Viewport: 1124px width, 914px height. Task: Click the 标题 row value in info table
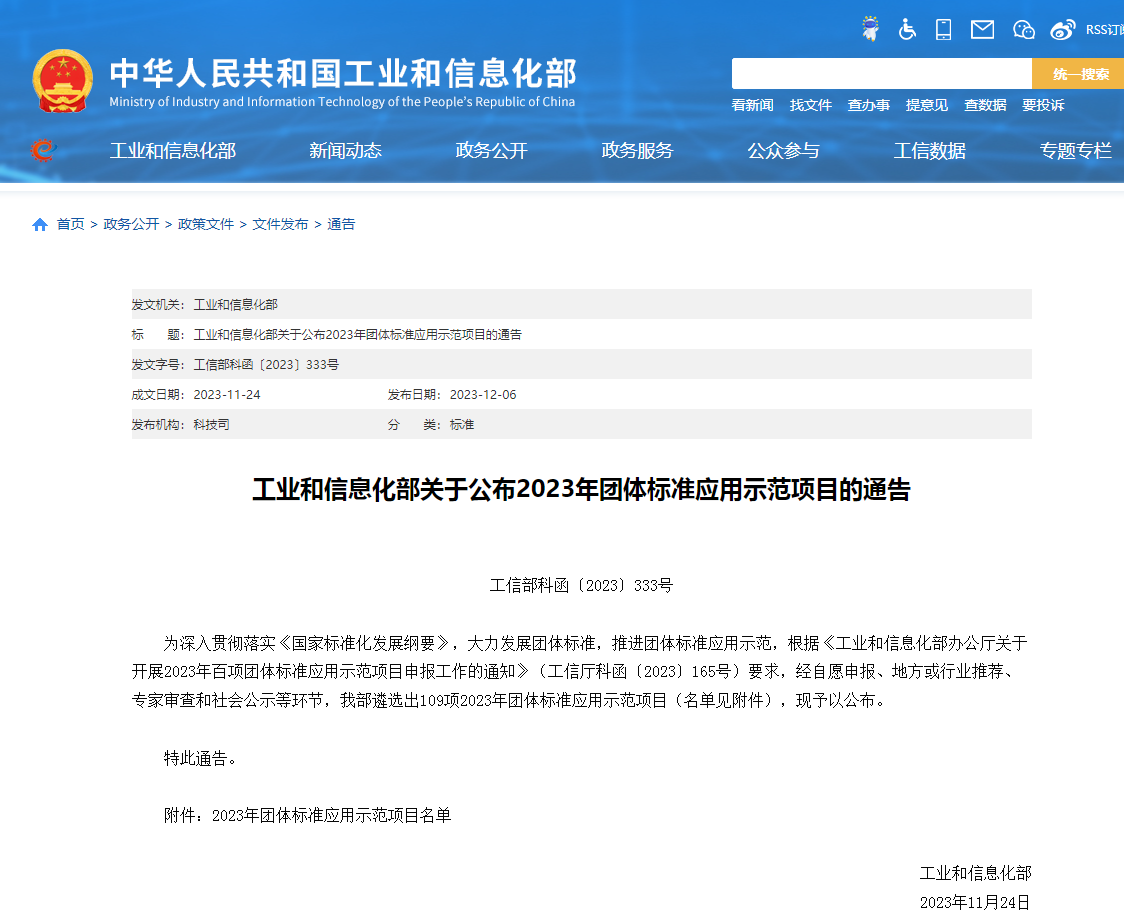coord(358,335)
